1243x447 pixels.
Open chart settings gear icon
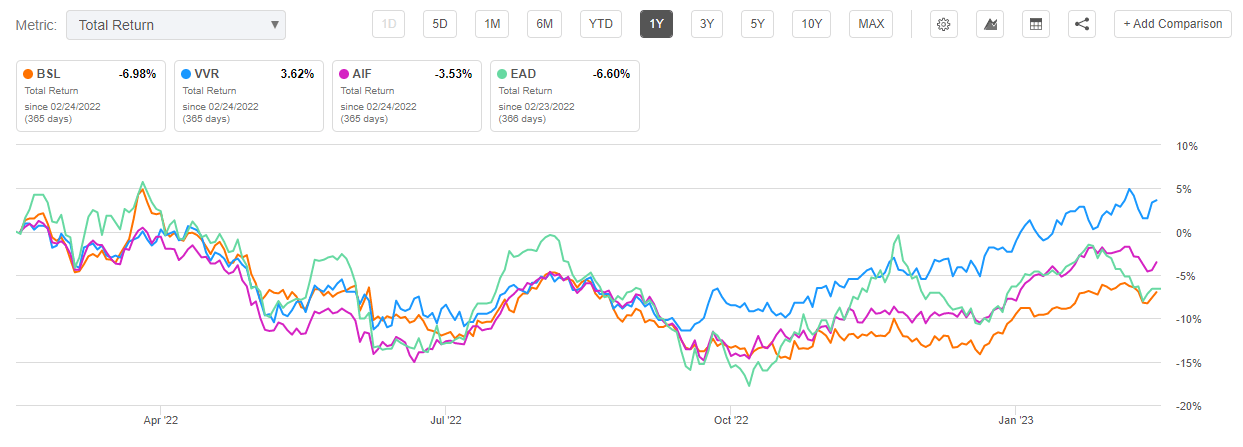[x=942, y=24]
